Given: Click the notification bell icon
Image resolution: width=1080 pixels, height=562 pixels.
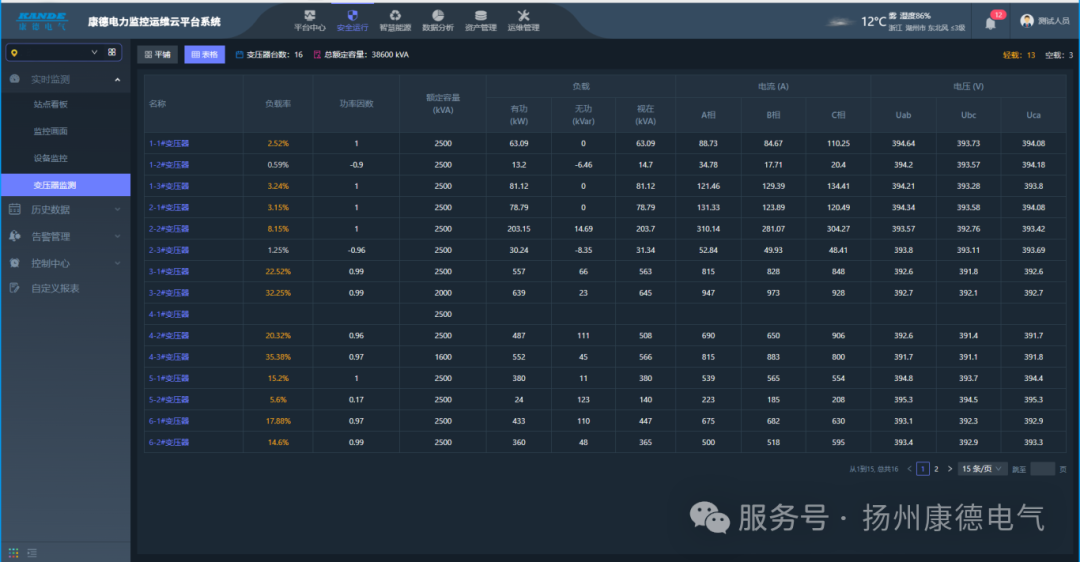Looking at the screenshot, I should [990, 23].
